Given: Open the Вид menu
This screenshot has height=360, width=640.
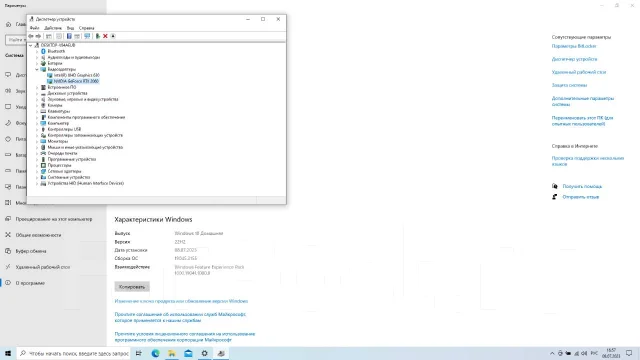Looking at the screenshot, I should coord(70,28).
